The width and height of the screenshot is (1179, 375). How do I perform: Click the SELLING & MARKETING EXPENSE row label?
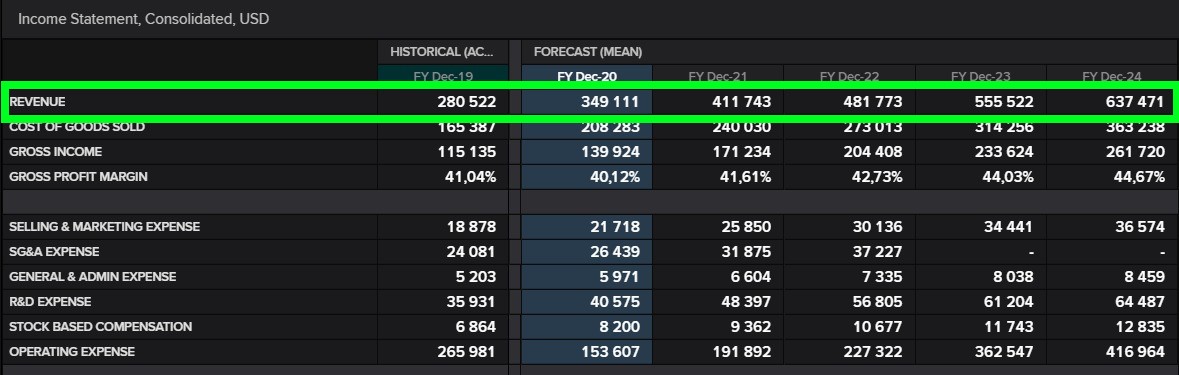point(105,226)
